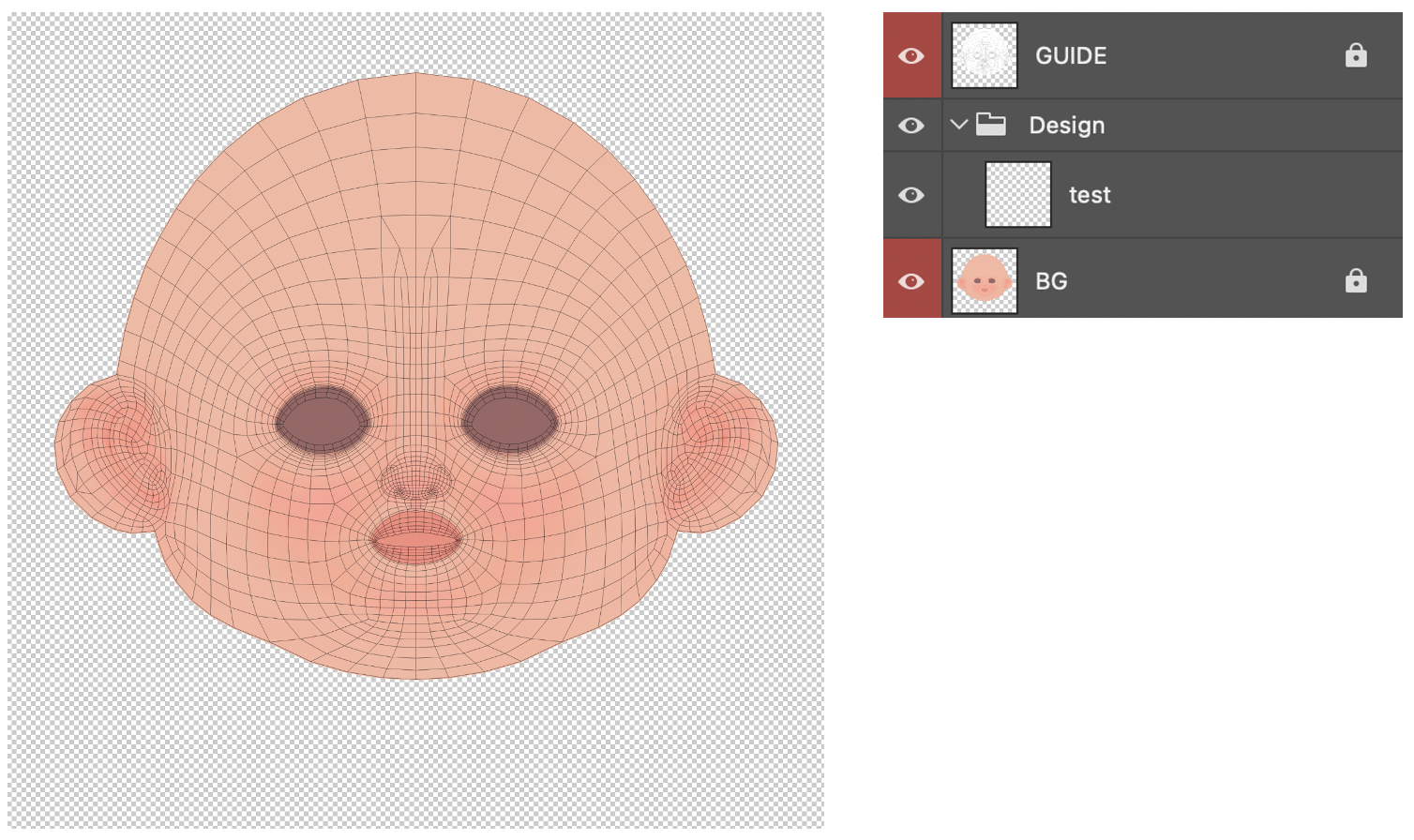The width and height of the screenshot is (1414, 840).
Task: Hide the GUIDE layer via eye icon
Action: 910,56
